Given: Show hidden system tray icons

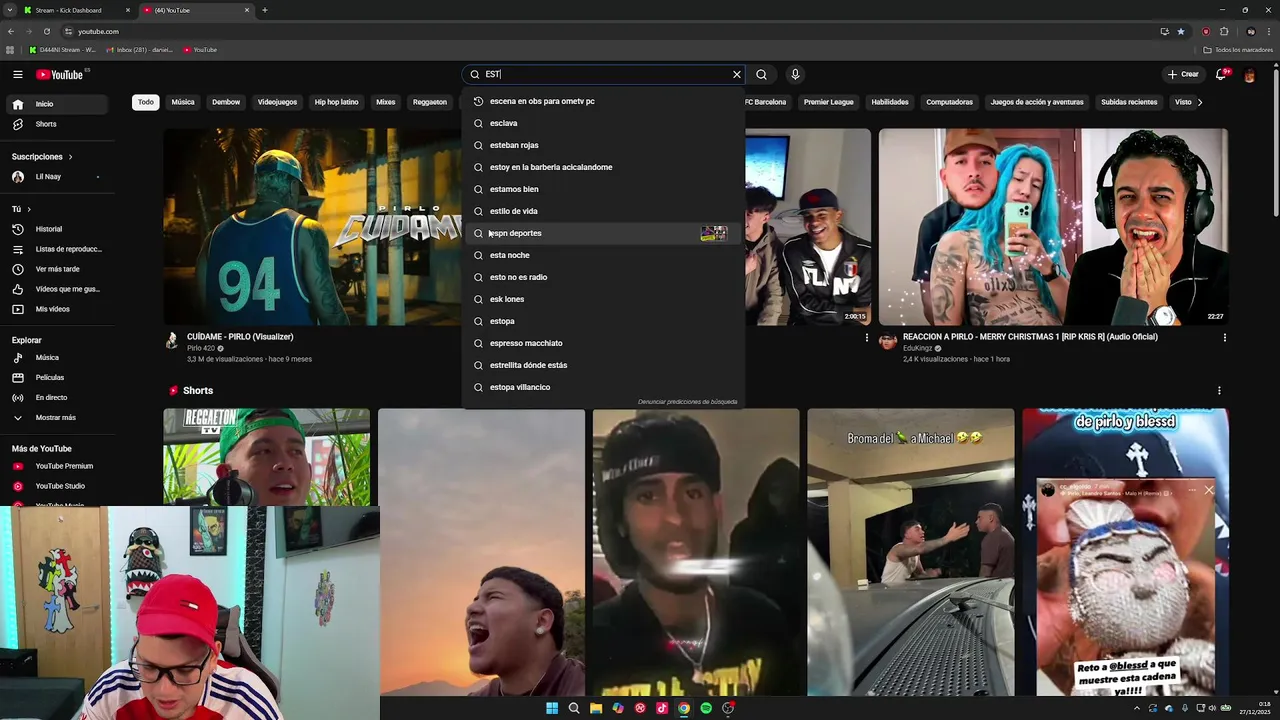Looking at the screenshot, I should pyautogui.click(x=1137, y=708).
